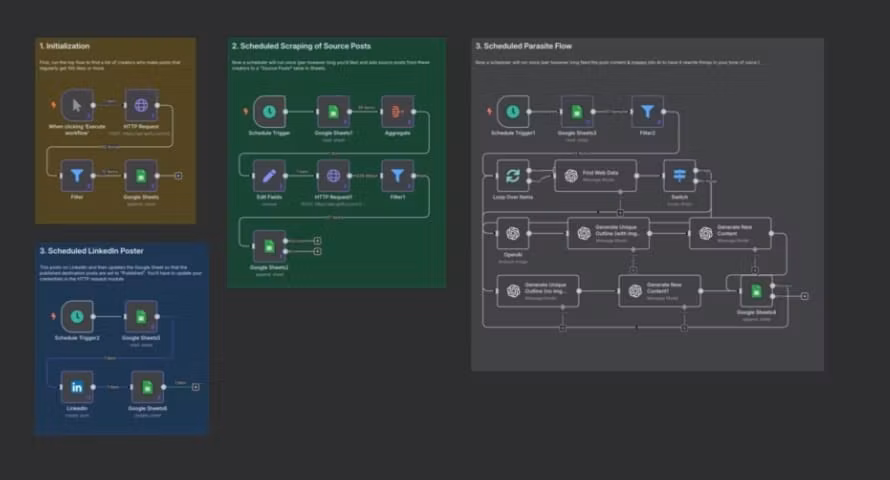The width and height of the screenshot is (890, 480).
Task: Select the 'When clicking Execute workflow' trigger node
Action: coord(77,105)
